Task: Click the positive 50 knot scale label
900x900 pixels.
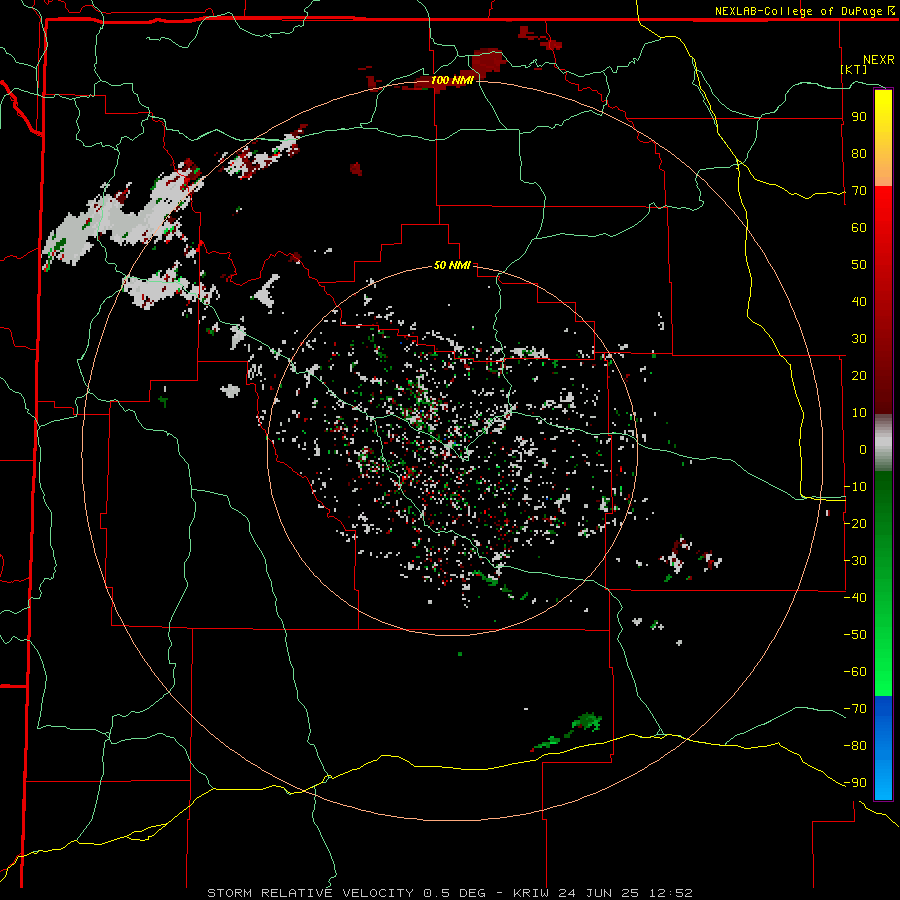Action: (x=859, y=265)
